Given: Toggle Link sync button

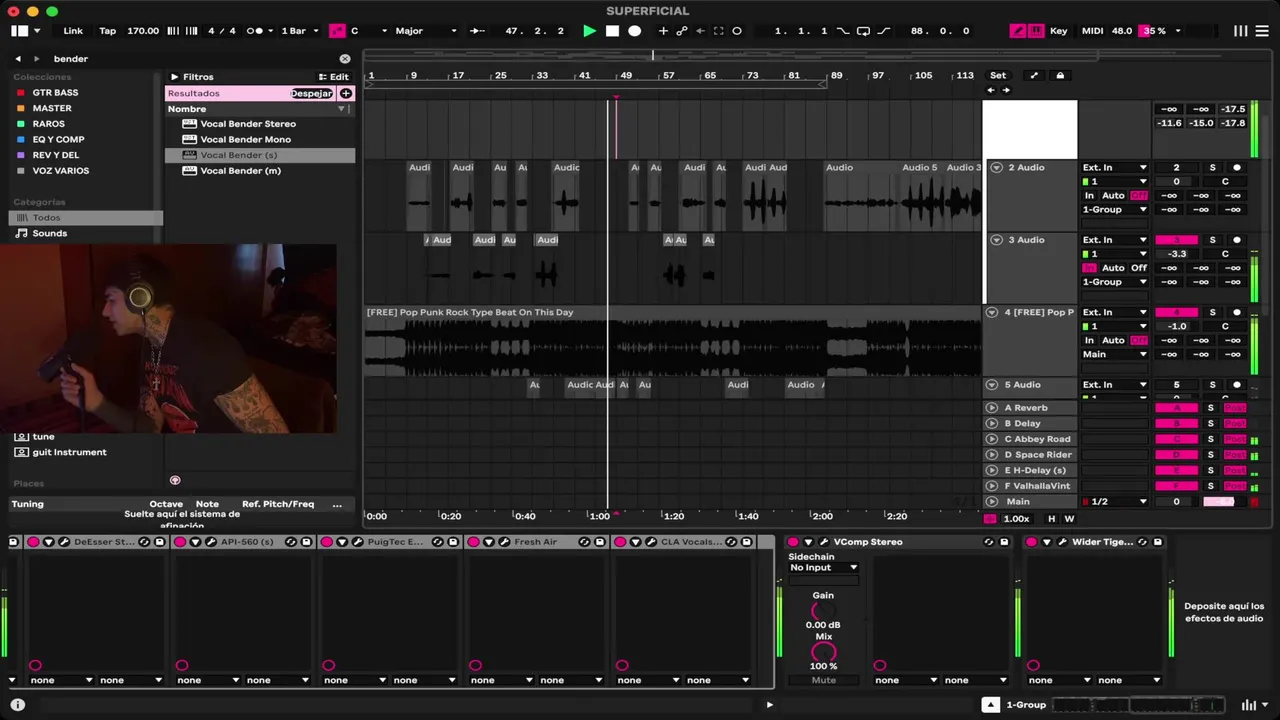Looking at the screenshot, I should tap(73, 31).
